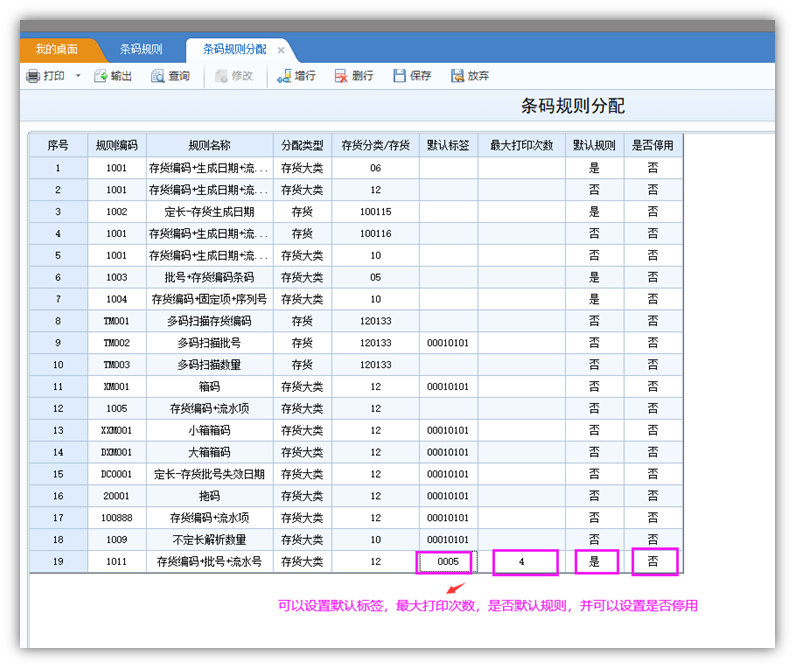Viewport: 795px width, 668px height.
Task: Click the 最大打印次数 column header
Action: pos(521,145)
